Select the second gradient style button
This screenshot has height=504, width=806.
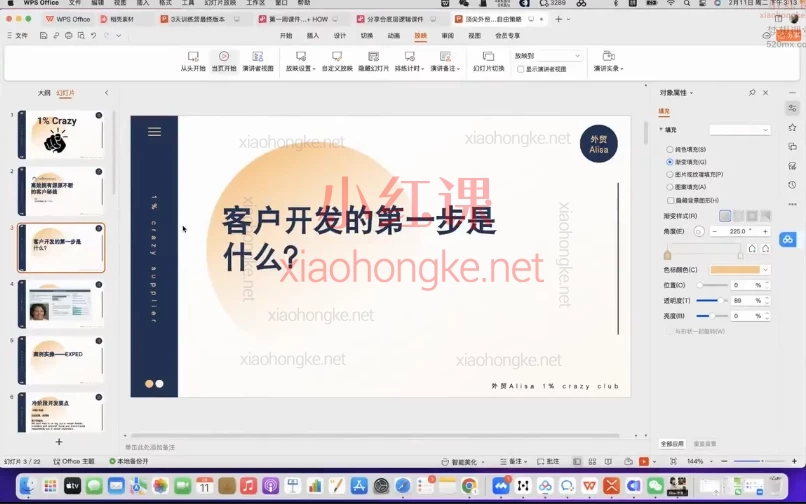click(x=738, y=215)
